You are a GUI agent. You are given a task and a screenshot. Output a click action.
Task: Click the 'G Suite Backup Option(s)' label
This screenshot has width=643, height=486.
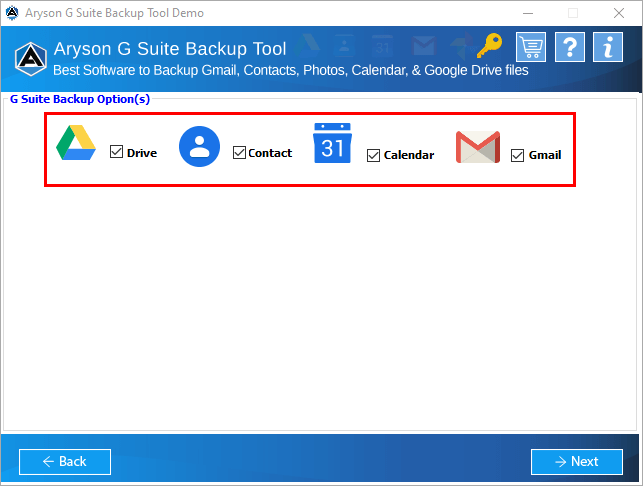click(80, 99)
